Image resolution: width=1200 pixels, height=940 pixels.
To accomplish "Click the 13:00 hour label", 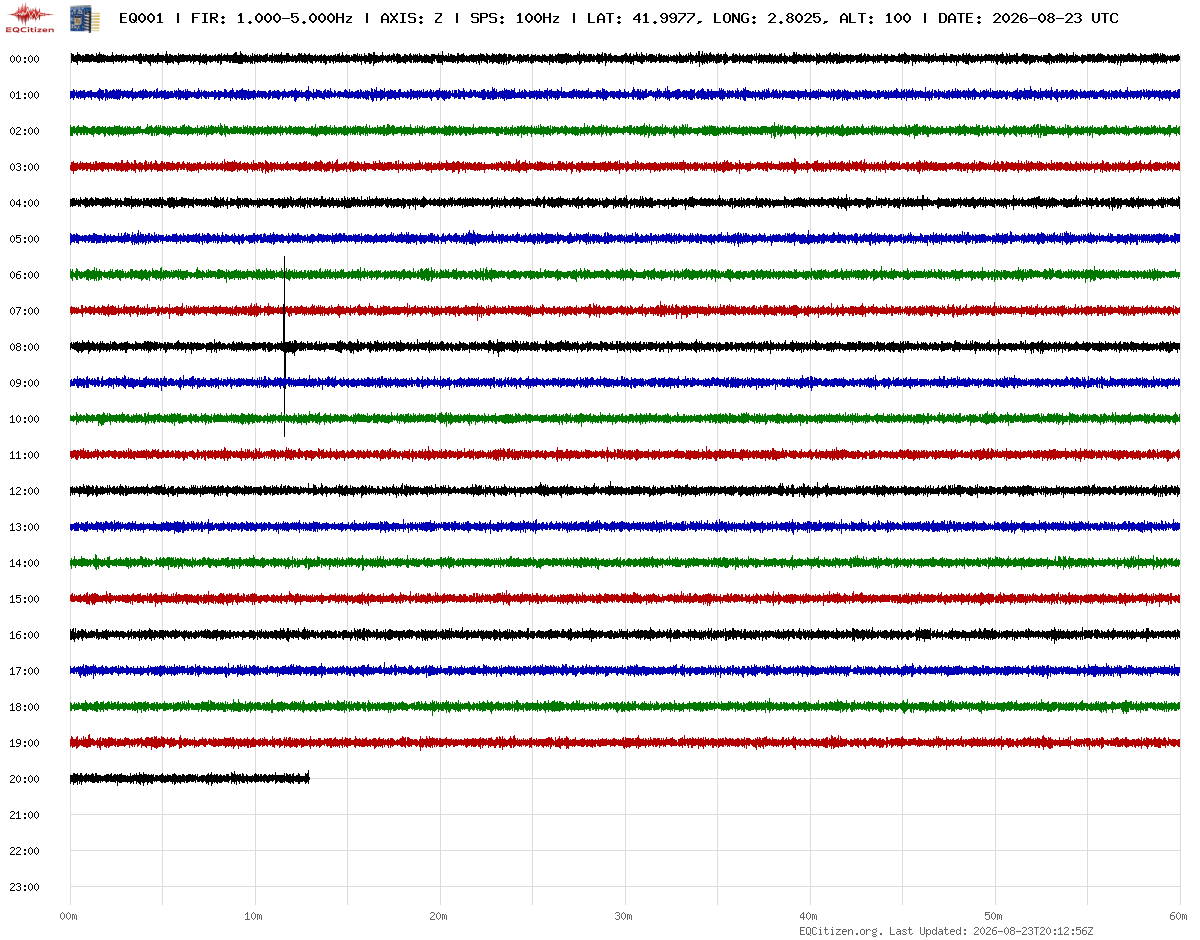I will click(24, 527).
